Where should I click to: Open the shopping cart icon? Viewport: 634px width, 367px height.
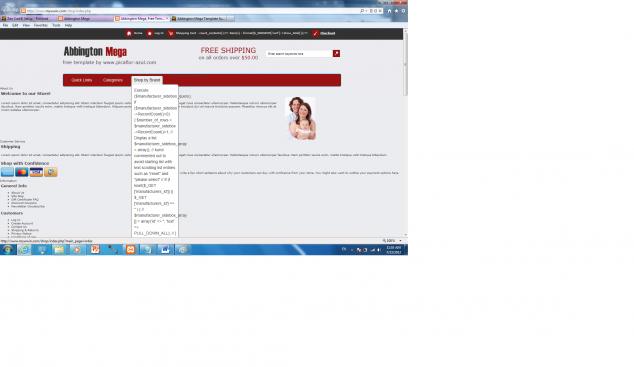pos(171,34)
